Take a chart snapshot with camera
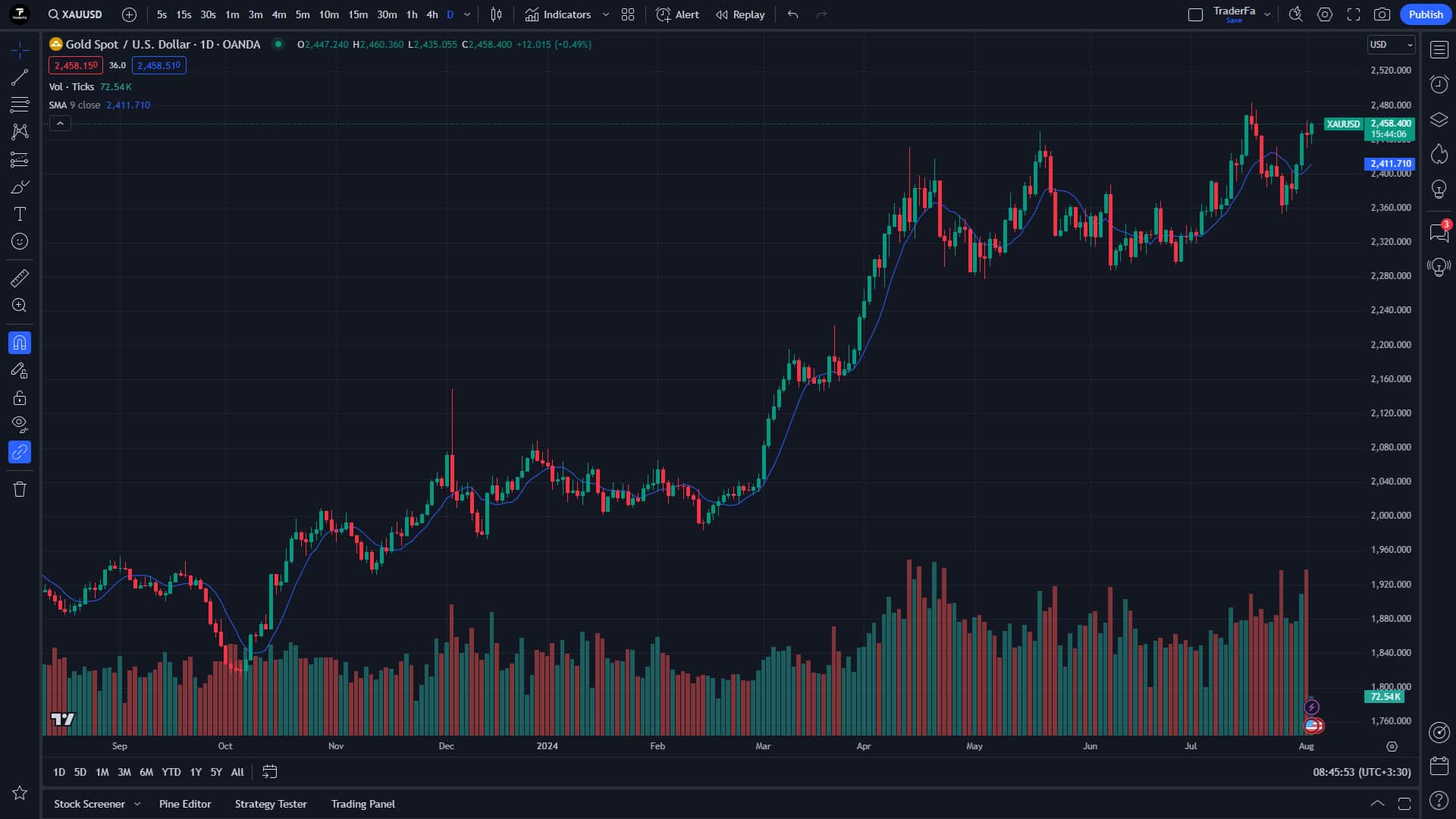This screenshot has width=1456, height=819. pos(1382,14)
